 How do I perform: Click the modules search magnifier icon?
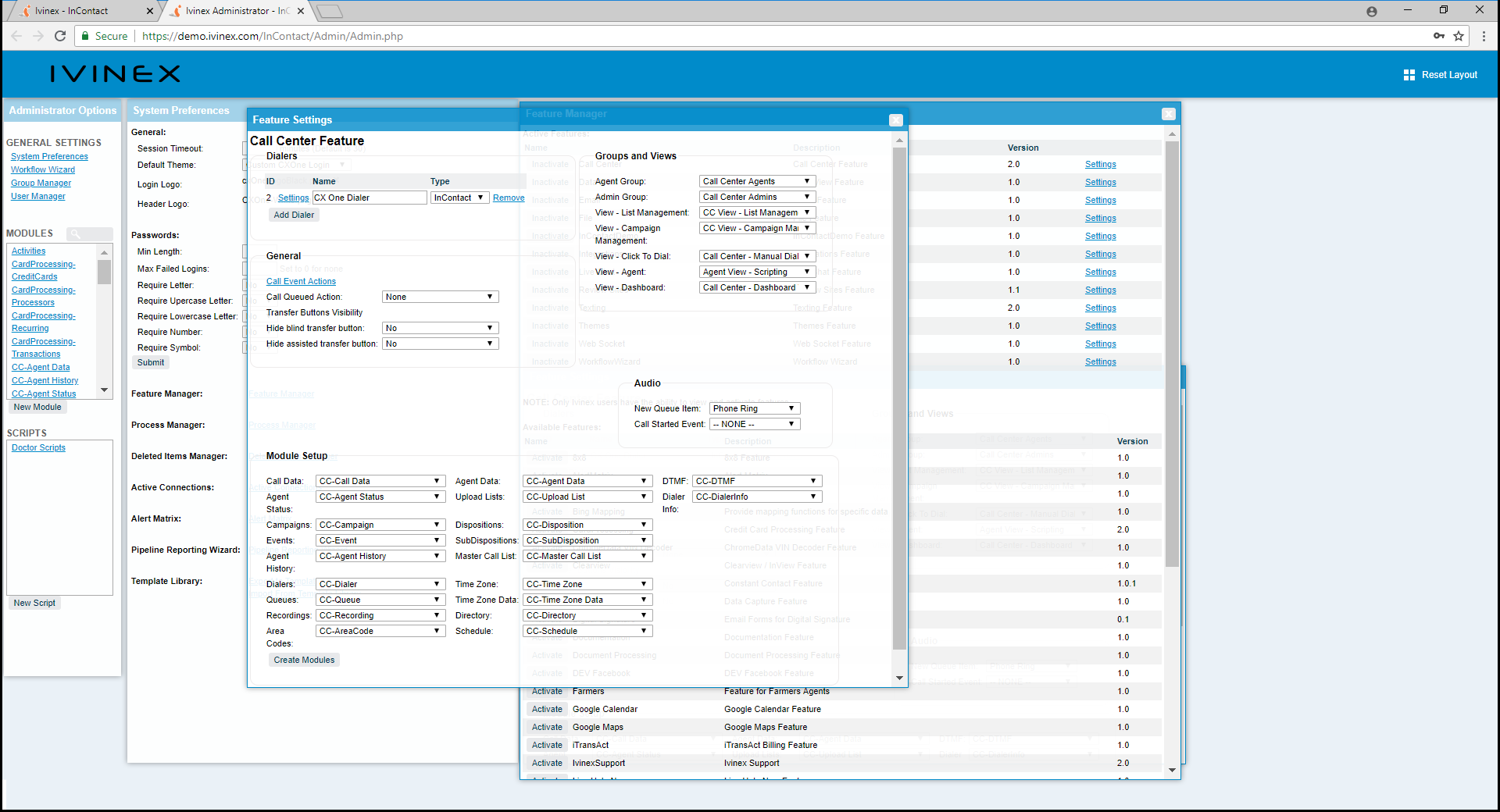[76, 233]
